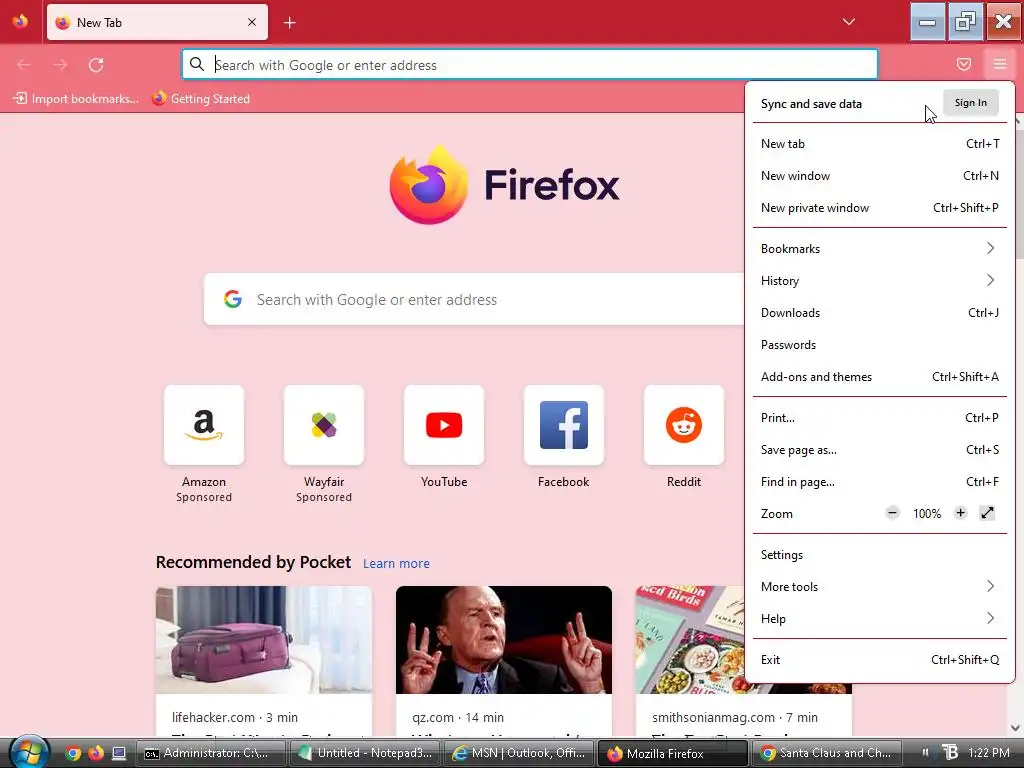Zoom in with the plus button
Image resolution: width=1024 pixels, height=768 pixels.
click(960, 513)
